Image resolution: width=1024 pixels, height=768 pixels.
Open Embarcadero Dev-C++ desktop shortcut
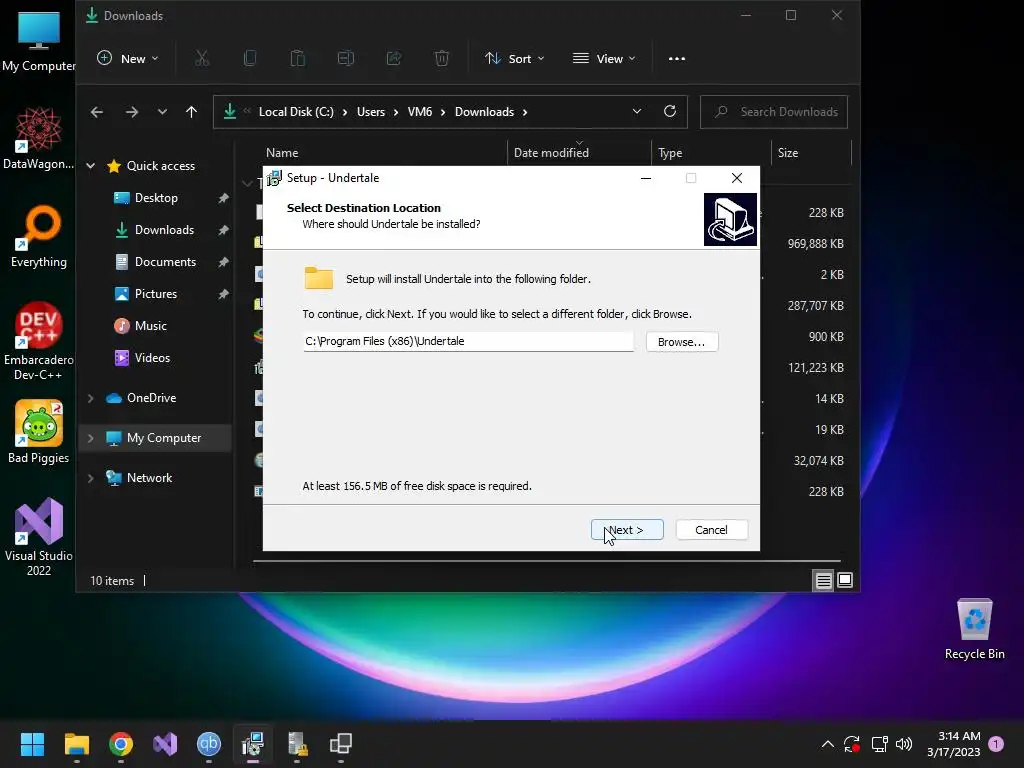(39, 342)
